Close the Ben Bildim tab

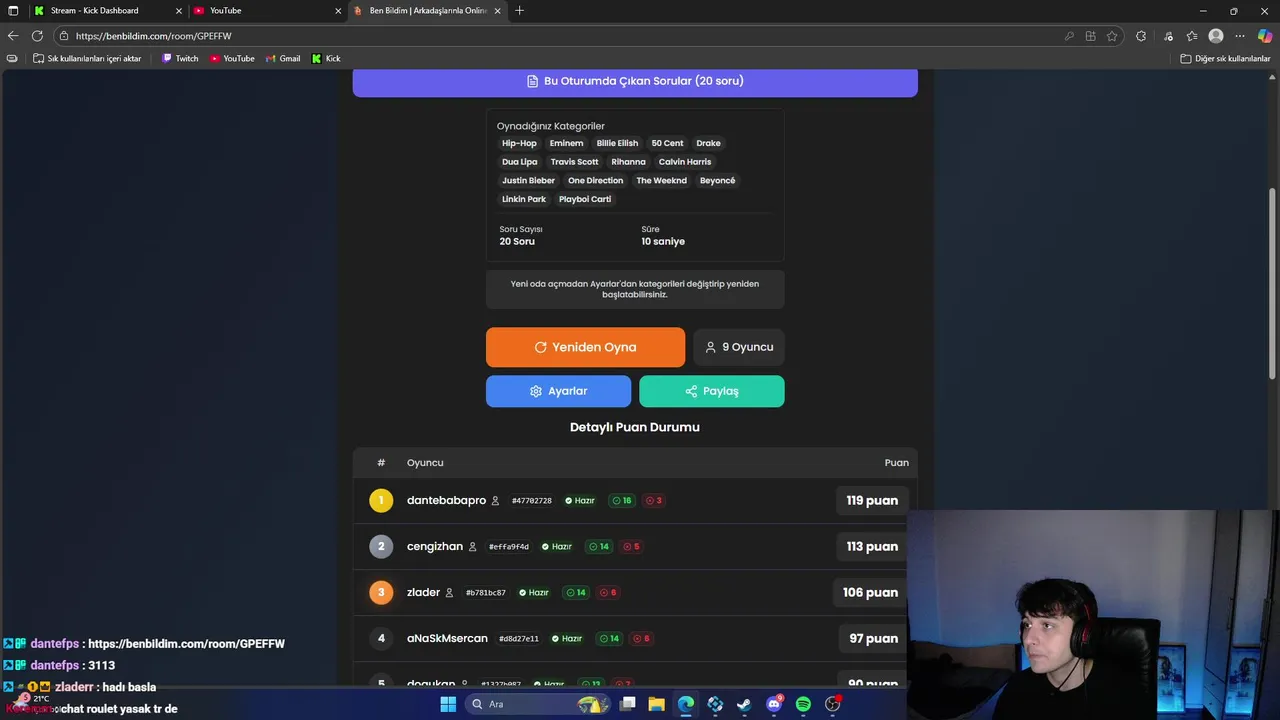[x=497, y=10]
